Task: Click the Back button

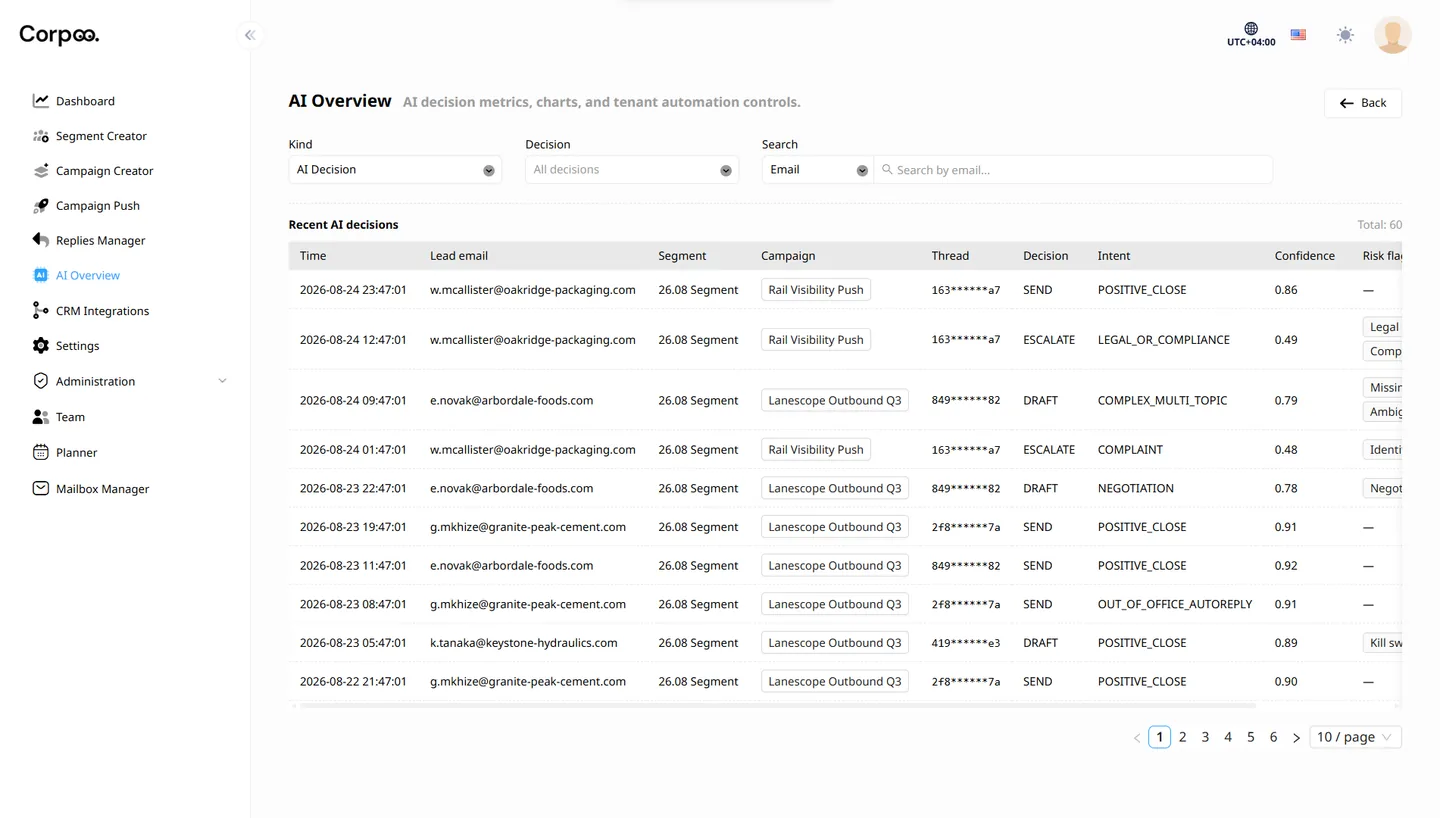Action: point(1363,103)
